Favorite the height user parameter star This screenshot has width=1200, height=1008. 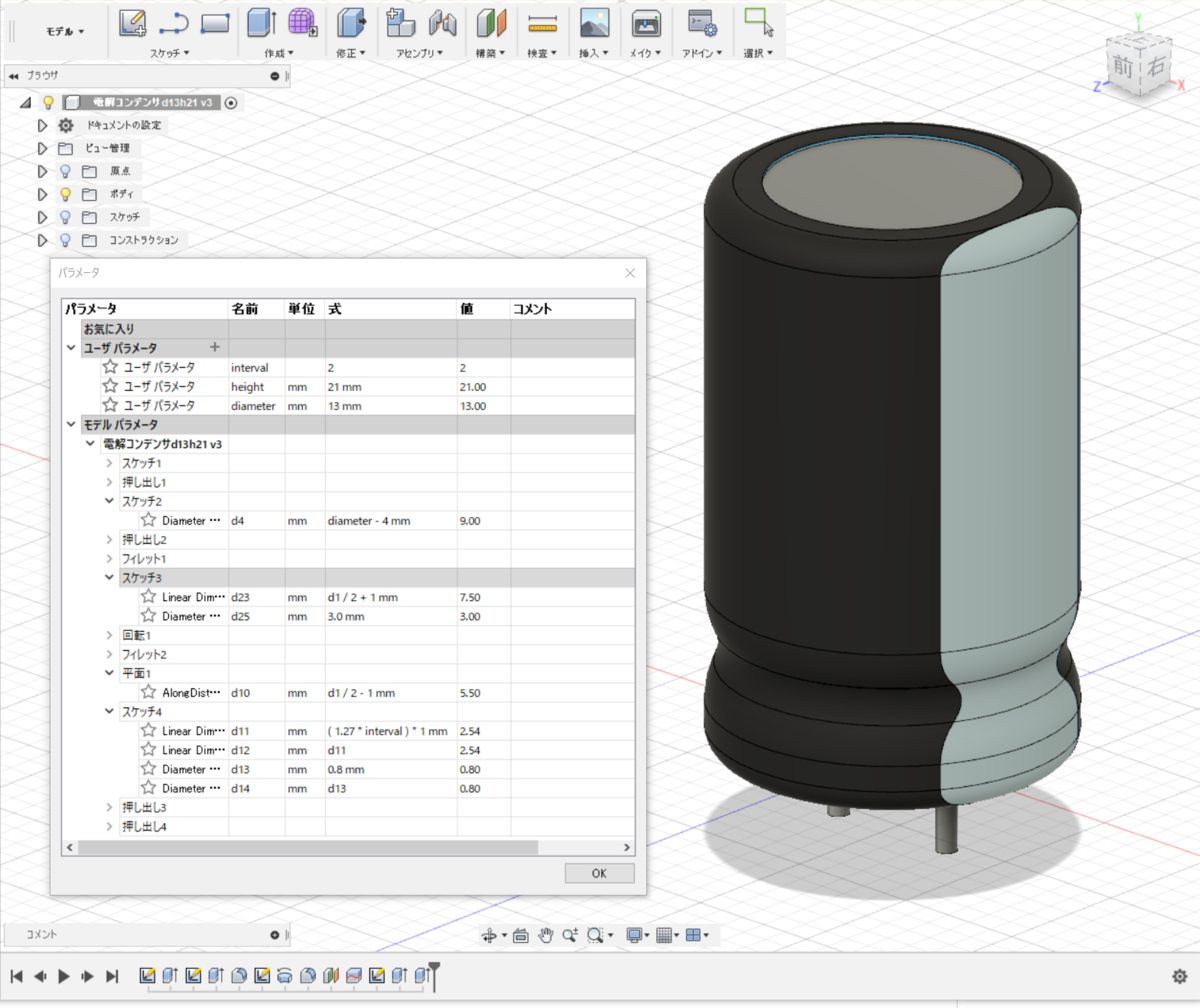tap(110, 386)
